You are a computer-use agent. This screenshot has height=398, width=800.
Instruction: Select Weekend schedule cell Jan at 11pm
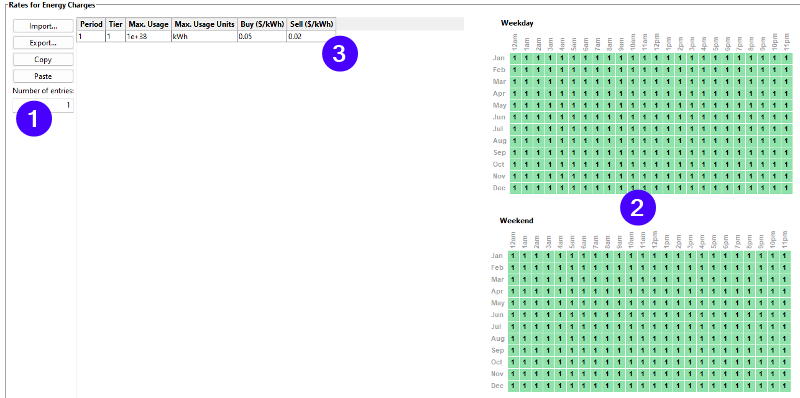(x=786, y=256)
